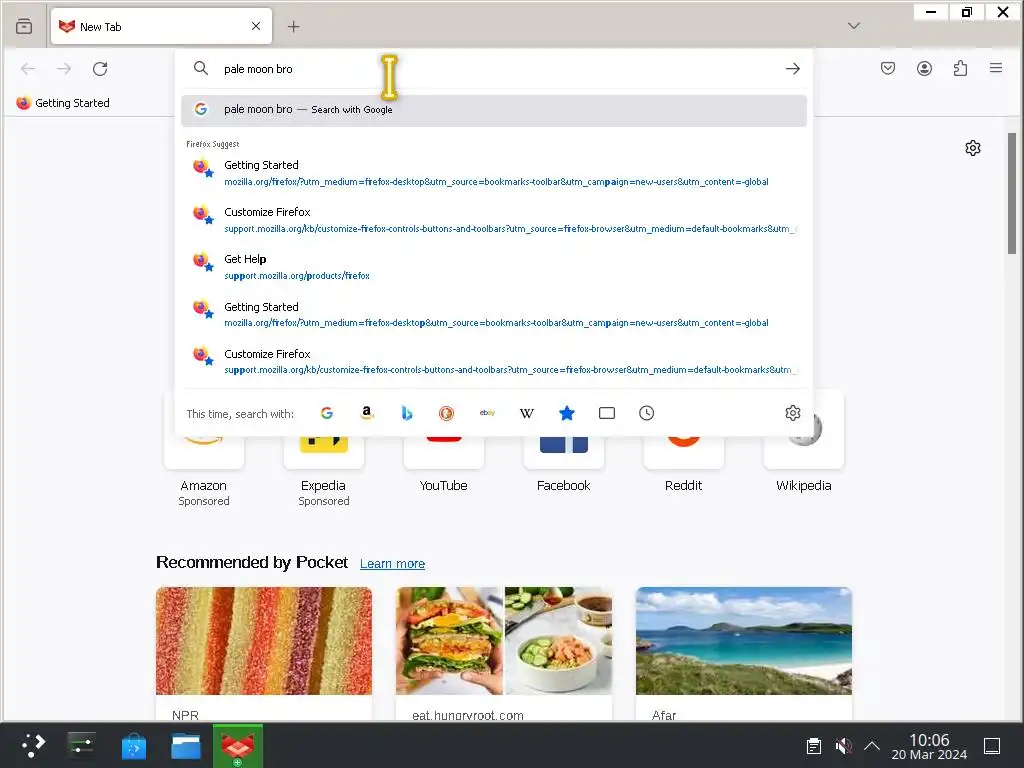Open the file manager from the taskbar

[186, 746]
